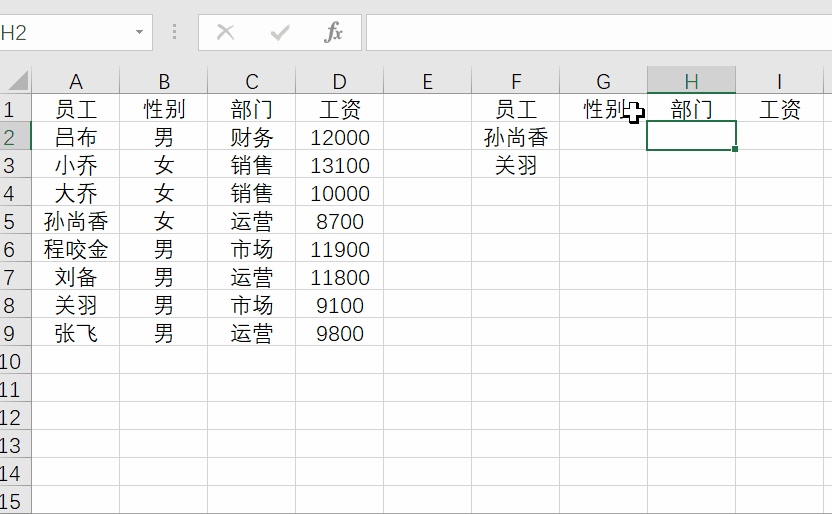
Task: Select cell A8 with 关羽
Action: pyautogui.click(x=75, y=306)
